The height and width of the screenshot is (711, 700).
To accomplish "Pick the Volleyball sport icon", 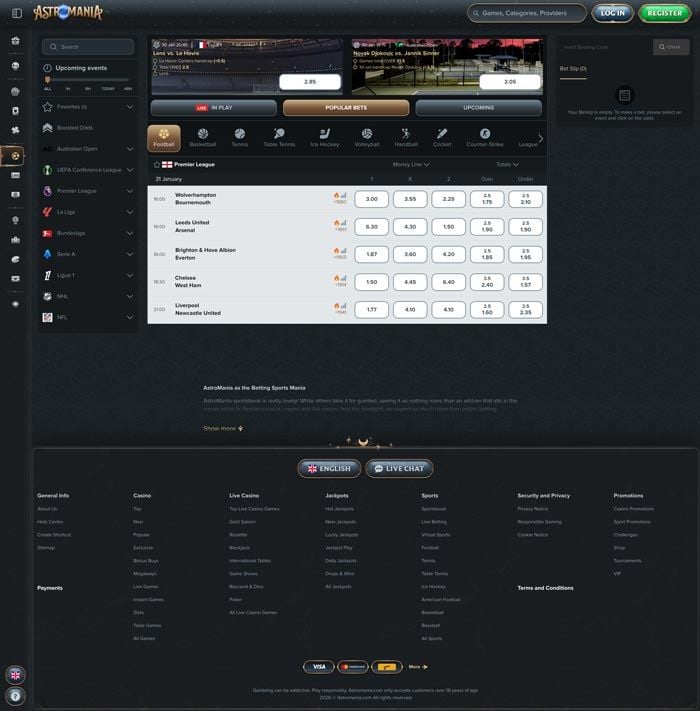I will (367, 137).
